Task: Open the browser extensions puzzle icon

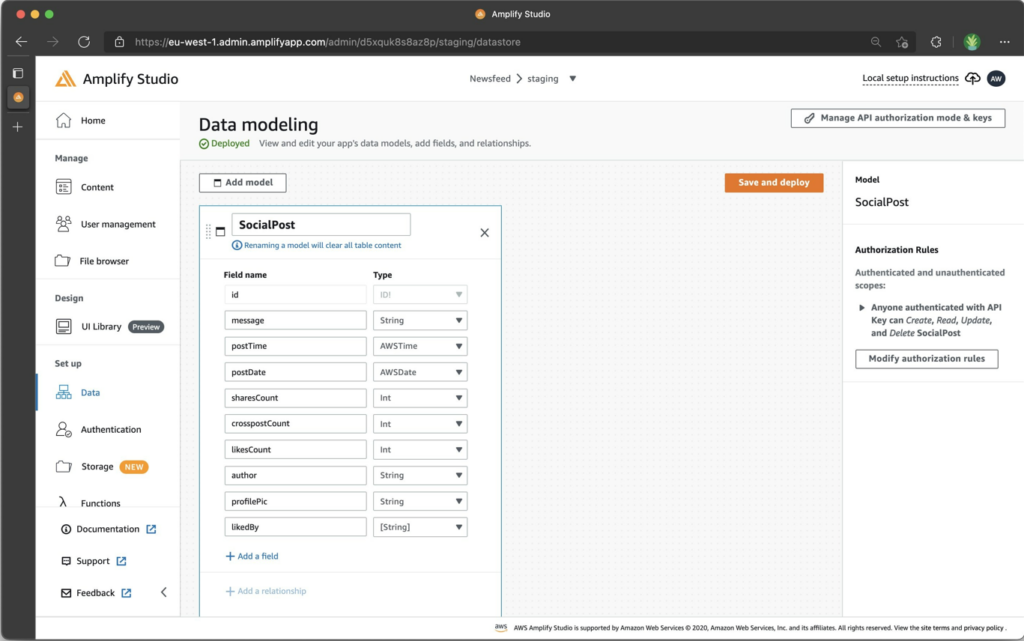Action: point(936,42)
